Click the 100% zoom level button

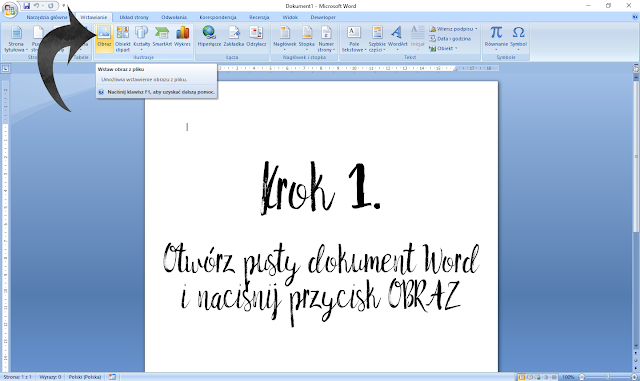click(x=568, y=377)
